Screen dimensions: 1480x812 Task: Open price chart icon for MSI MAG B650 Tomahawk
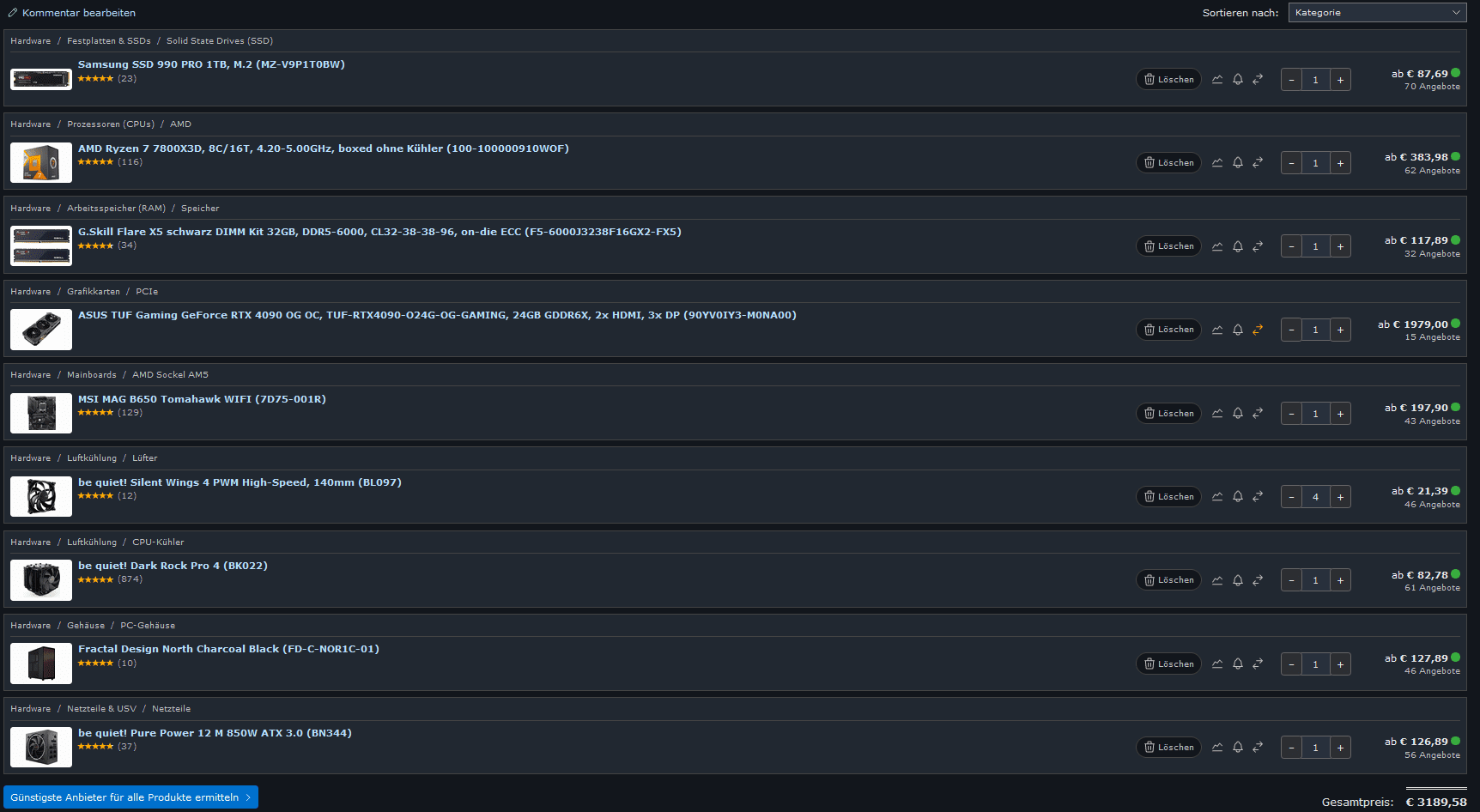1217,414
